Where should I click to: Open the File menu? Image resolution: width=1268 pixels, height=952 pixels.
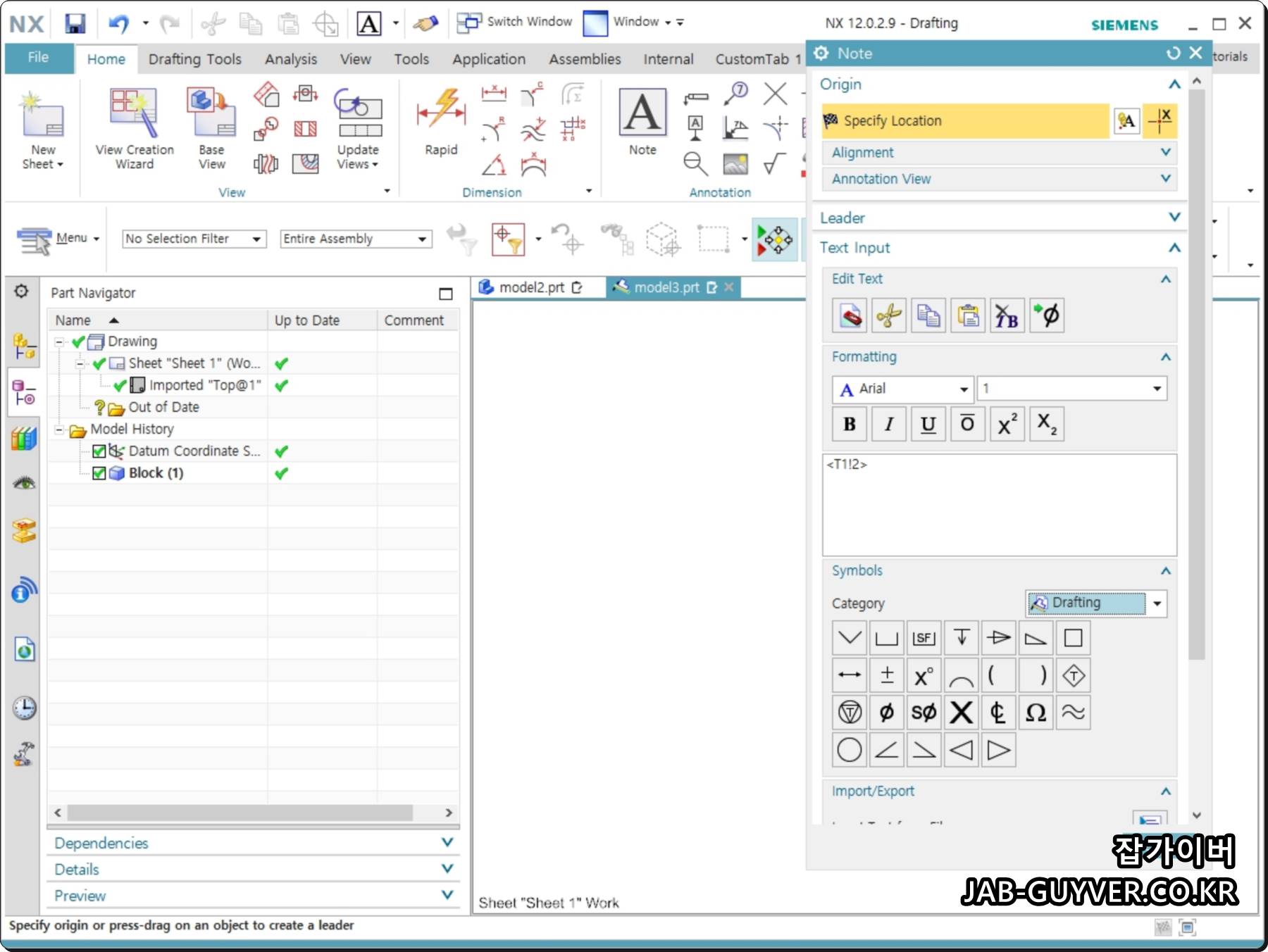tap(39, 58)
